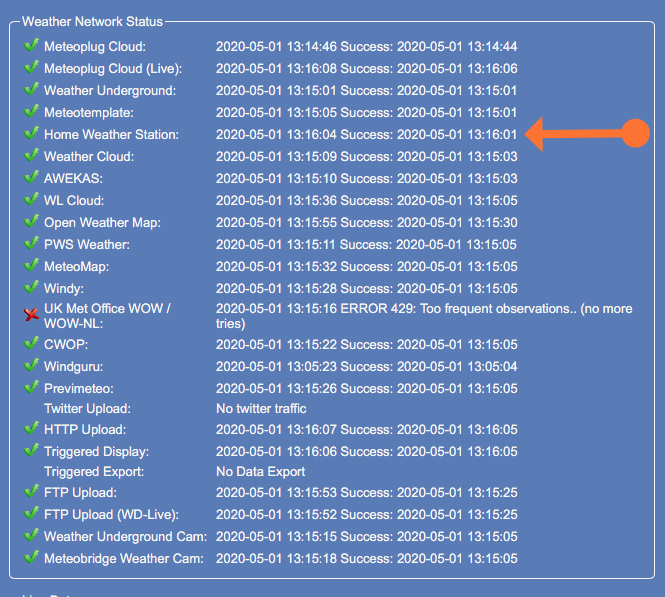Select the 'Triggered Export:' label
665x597 pixels.
pyautogui.click(x=94, y=472)
